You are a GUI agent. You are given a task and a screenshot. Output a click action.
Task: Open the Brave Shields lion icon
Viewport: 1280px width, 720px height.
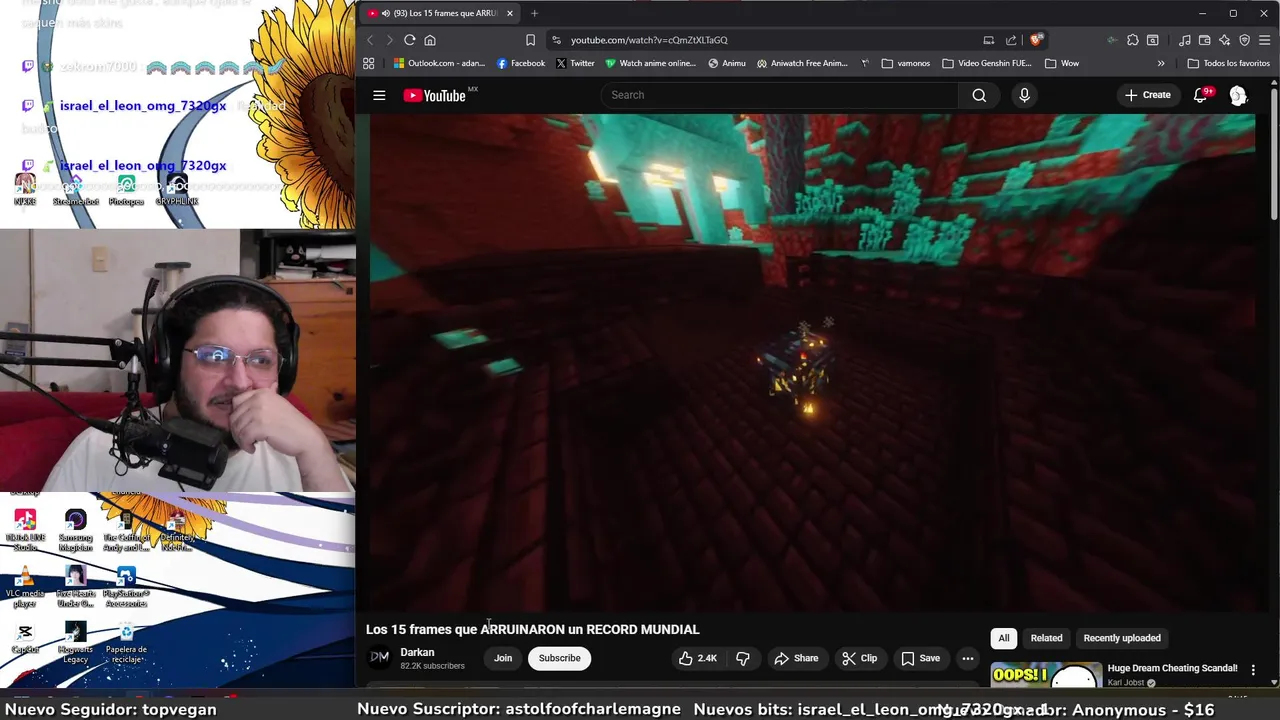(1036, 40)
